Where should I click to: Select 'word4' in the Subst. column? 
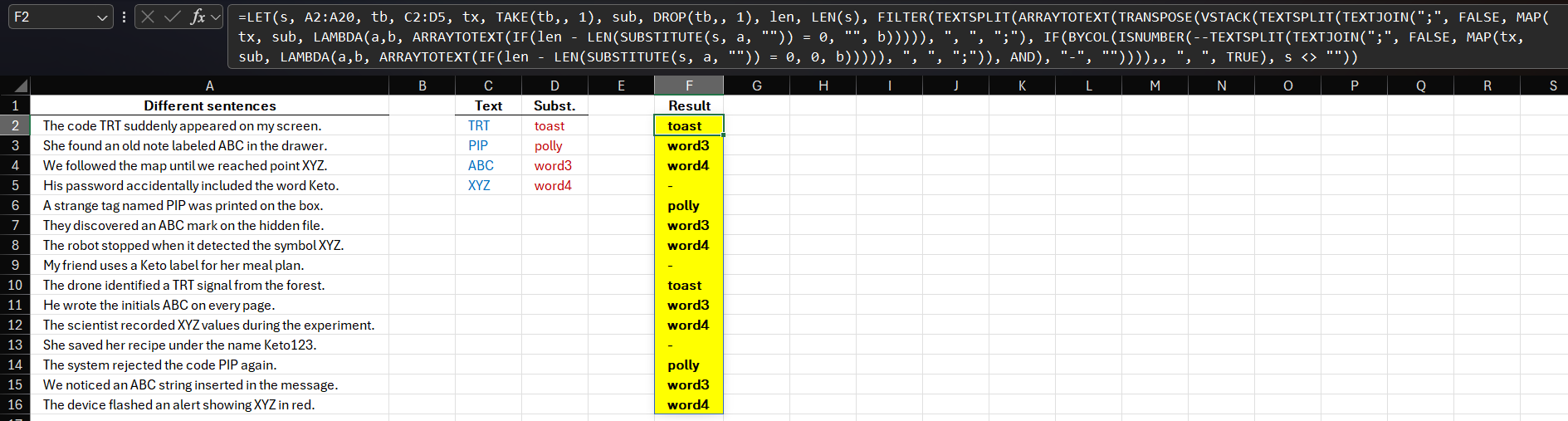click(x=554, y=185)
